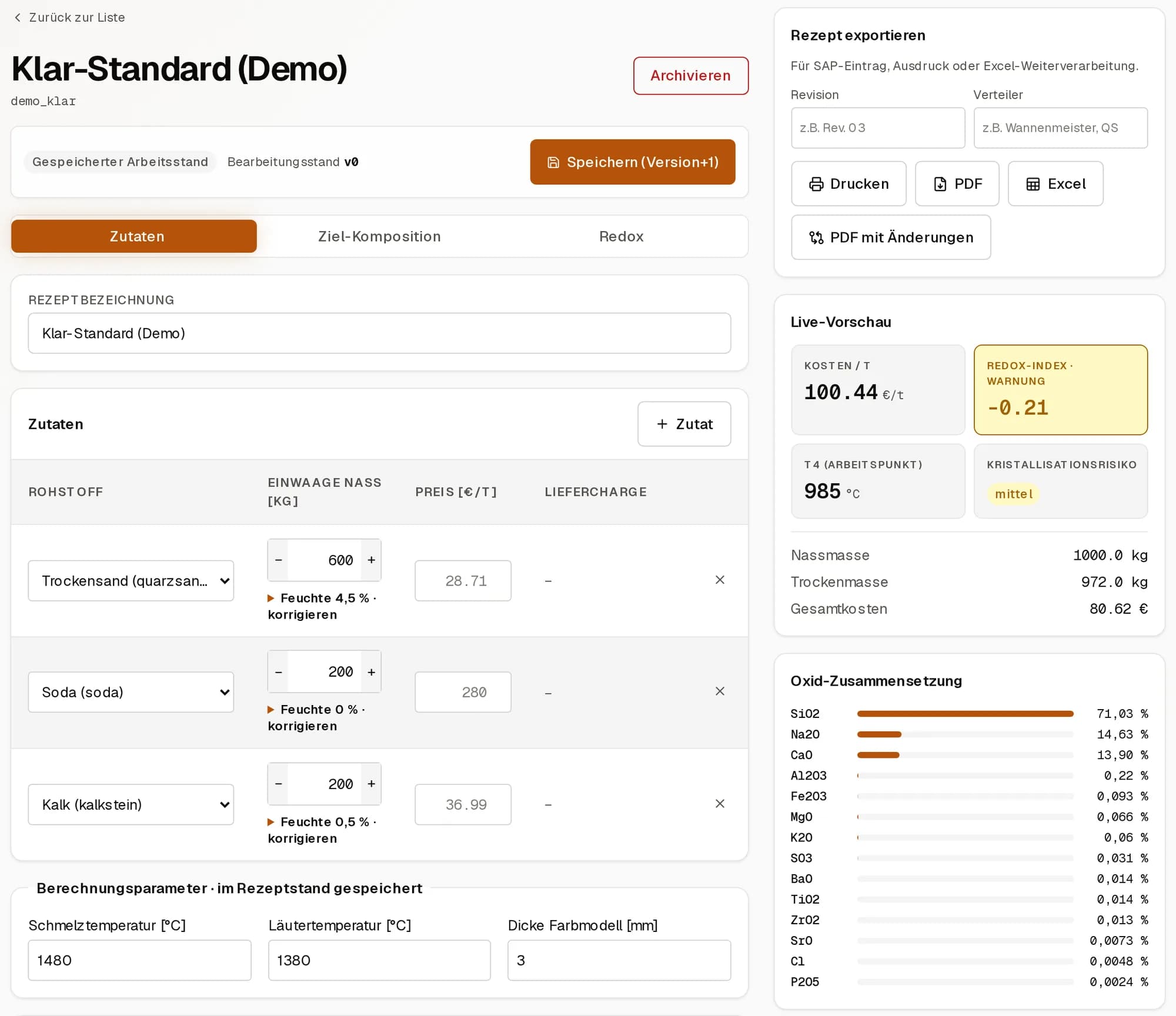Decrease the 600 kg Trockensand amount
This screenshot has height=1016, width=1176.
(x=278, y=560)
